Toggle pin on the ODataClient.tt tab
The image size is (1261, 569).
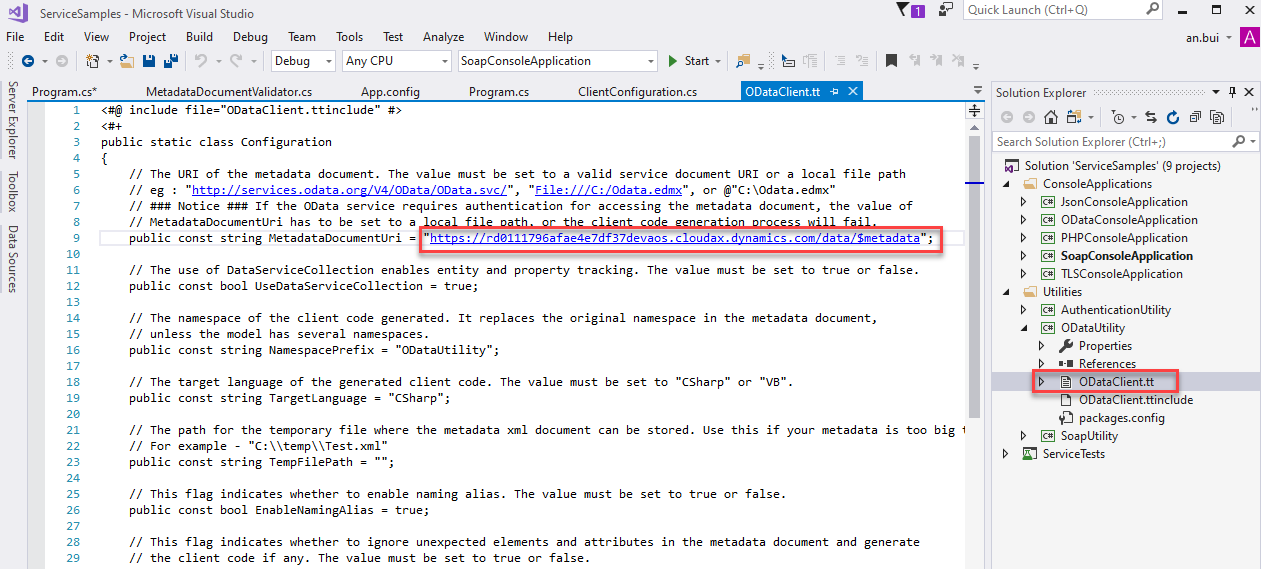coord(835,91)
